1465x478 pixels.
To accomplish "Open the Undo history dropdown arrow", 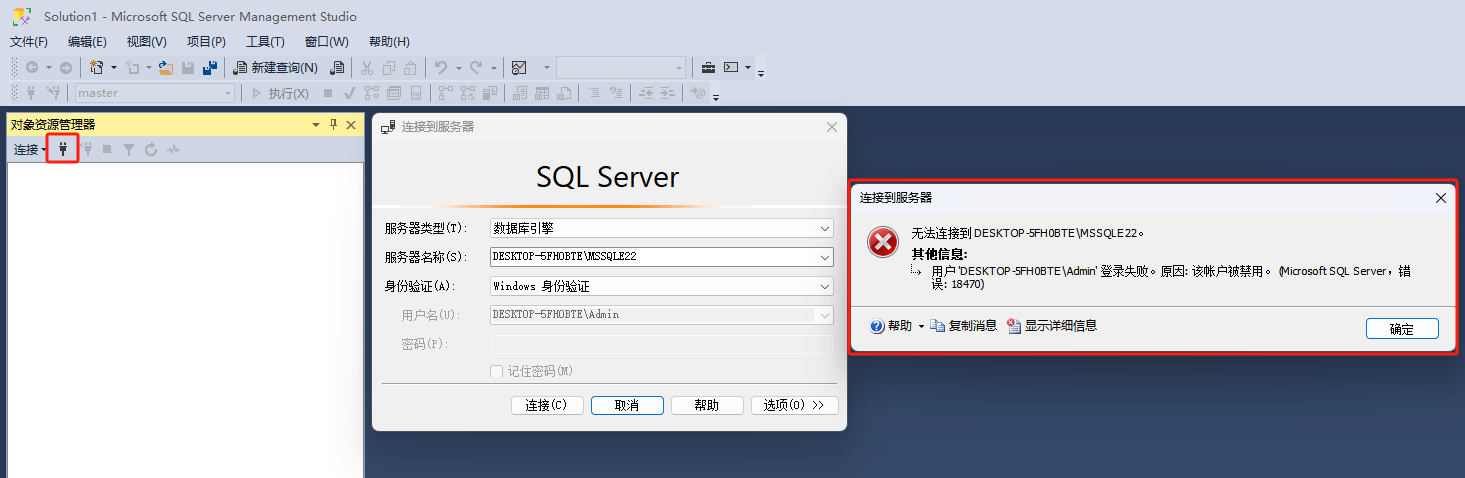I will pyautogui.click(x=458, y=68).
